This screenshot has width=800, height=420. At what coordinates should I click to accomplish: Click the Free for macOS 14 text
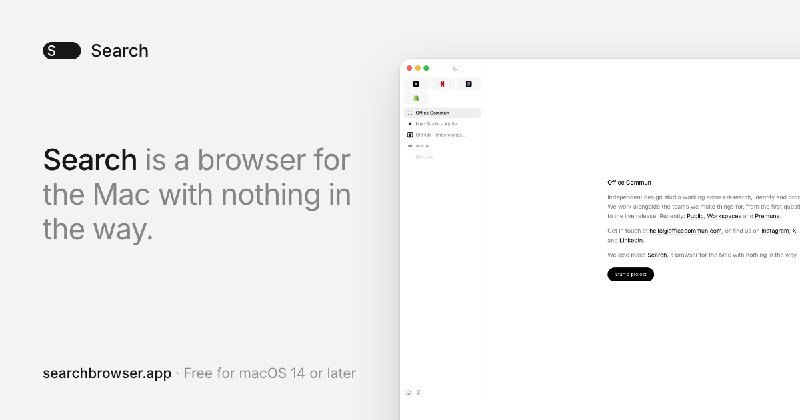click(x=270, y=373)
